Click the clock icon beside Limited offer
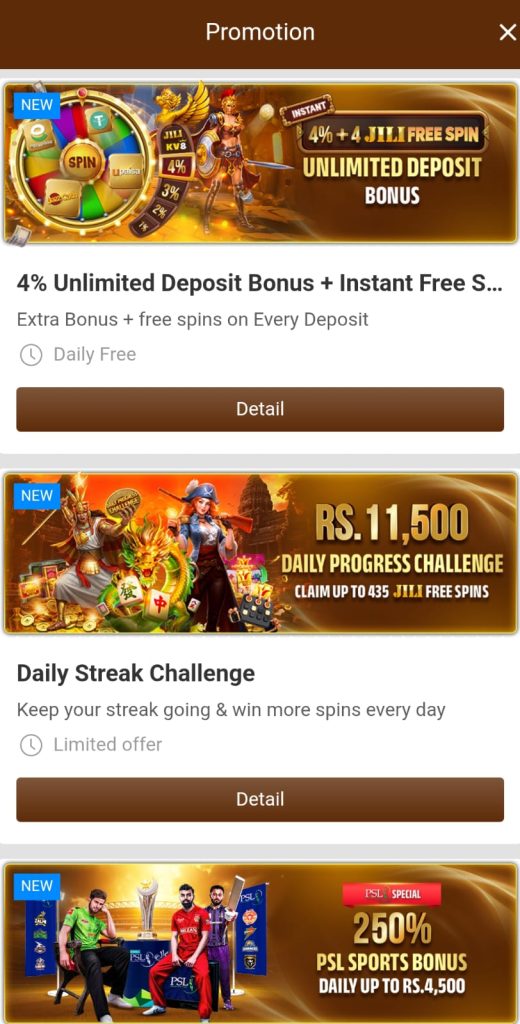 pyautogui.click(x=31, y=745)
